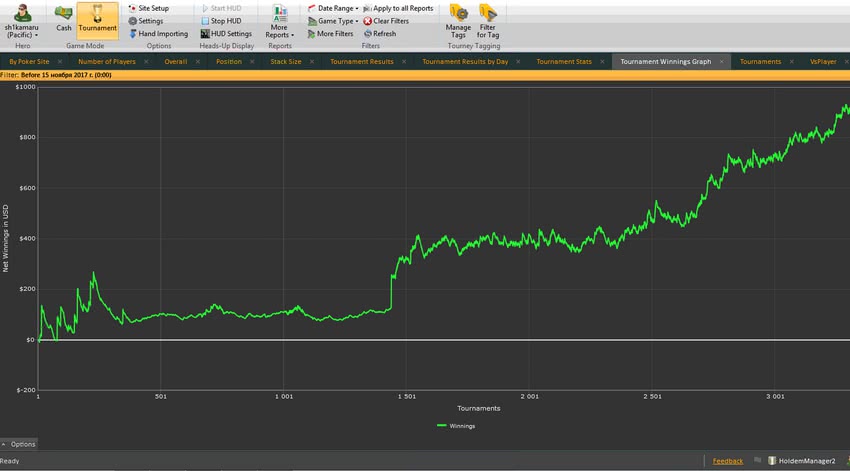Click the Tournaments x-axis title
850x471 pixels.
click(x=479, y=408)
